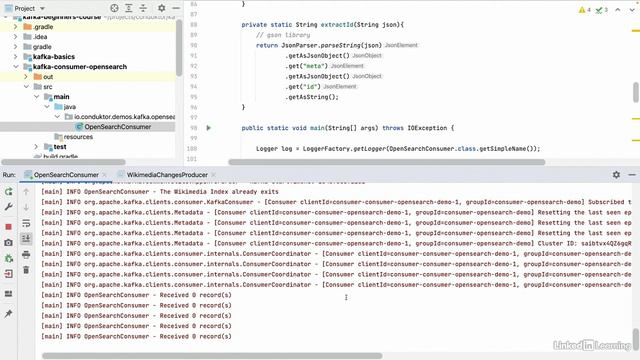
Task: Open the layout icon in the Run toolbar
Action: (9, 293)
